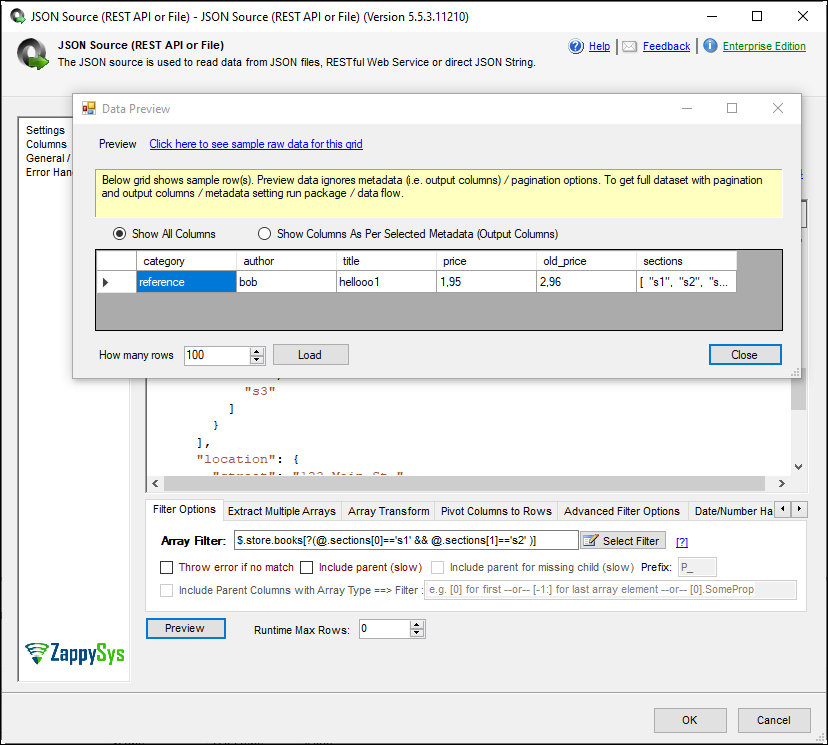Click the old_price column header
Screen dimensions: 828x745
586,261
